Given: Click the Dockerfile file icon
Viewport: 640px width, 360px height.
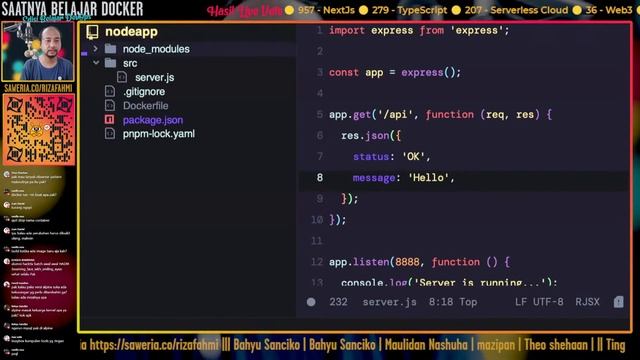Looking at the screenshot, I should click(x=110, y=106).
